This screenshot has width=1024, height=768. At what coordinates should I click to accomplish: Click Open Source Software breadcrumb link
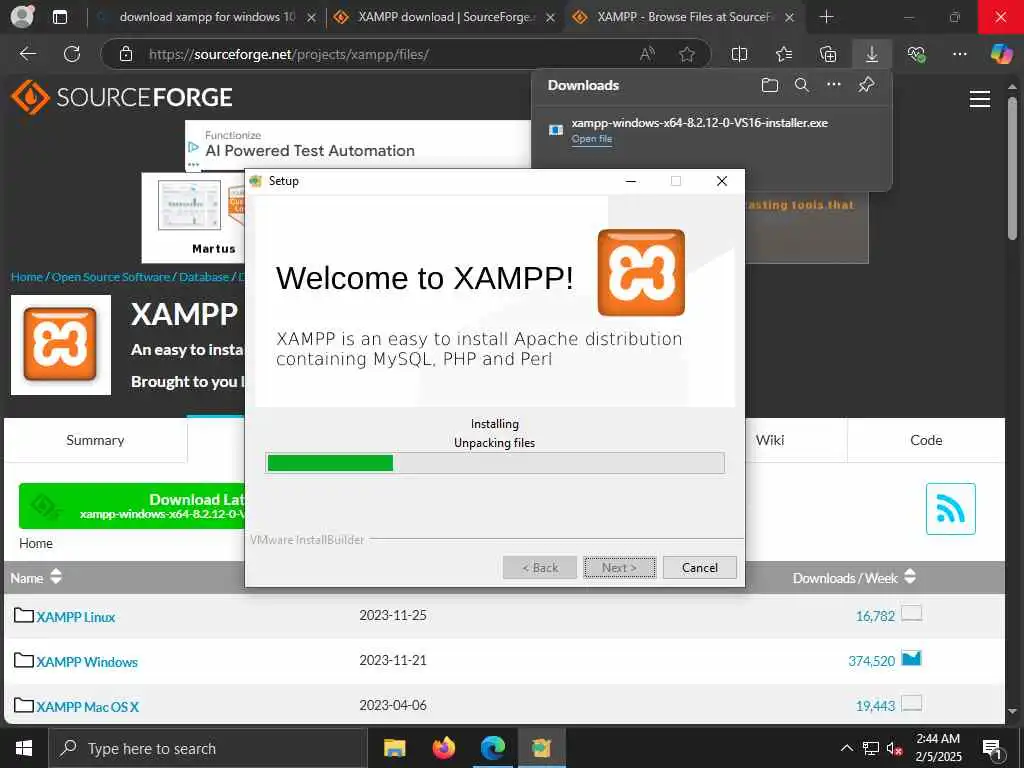pos(110,277)
